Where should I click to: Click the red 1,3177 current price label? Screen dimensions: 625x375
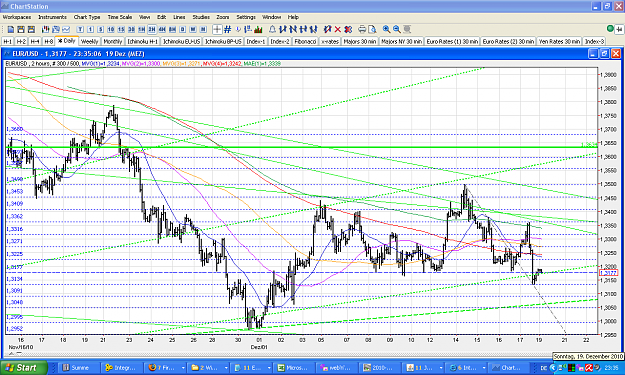(x=609, y=273)
